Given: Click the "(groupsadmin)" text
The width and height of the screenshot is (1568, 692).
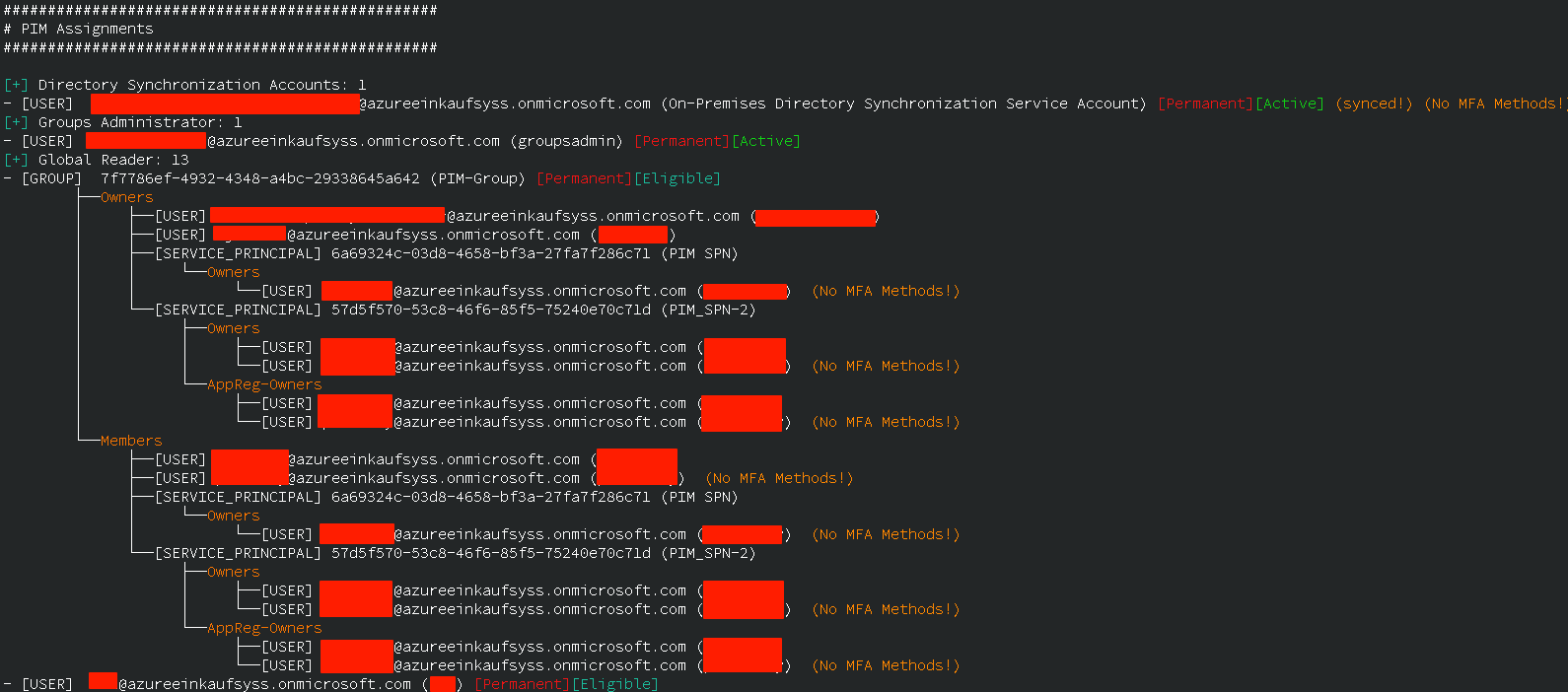Looking at the screenshot, I should [566, 141].
